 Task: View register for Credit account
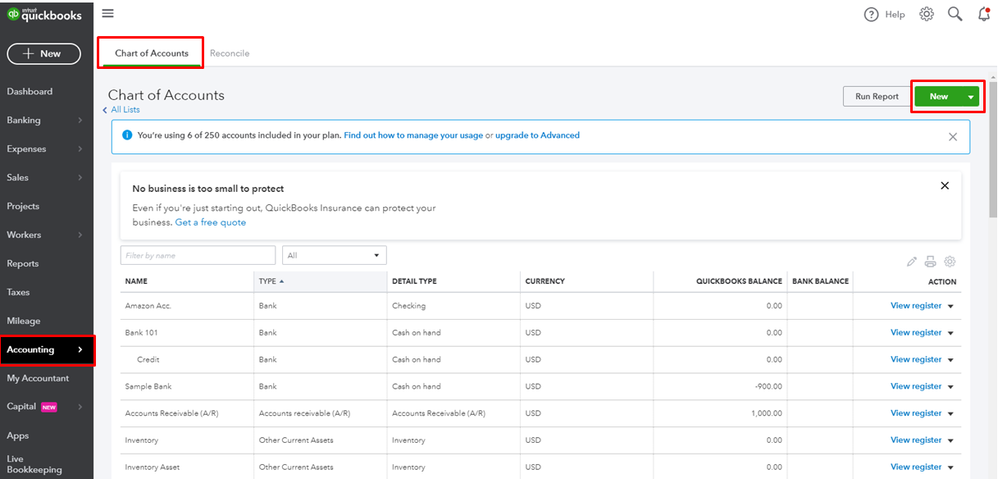point(915,359)
